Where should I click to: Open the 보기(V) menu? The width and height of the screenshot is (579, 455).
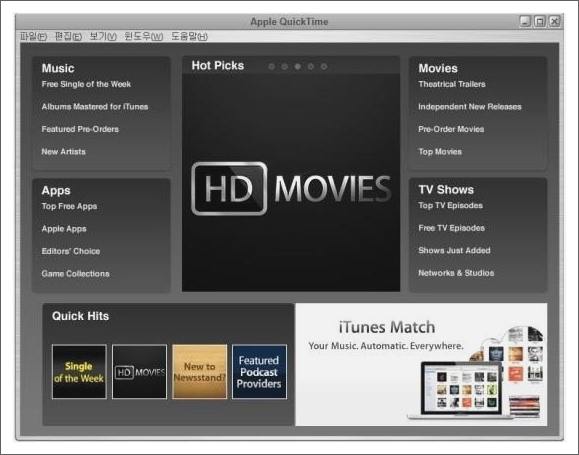[103, 36]
